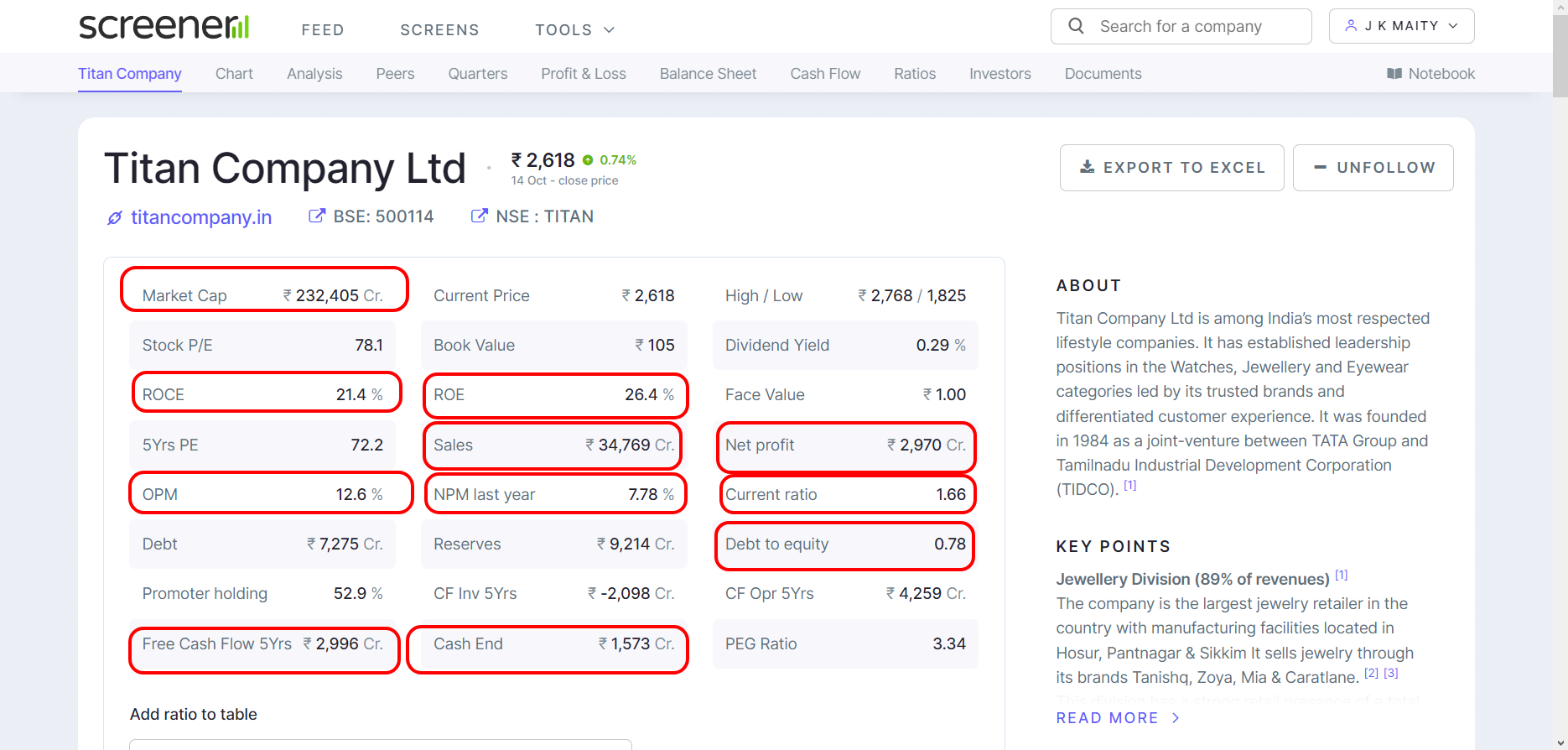Click the Add ratio to table input
Screen dimensions: 1568x750
tap(381, 744)
